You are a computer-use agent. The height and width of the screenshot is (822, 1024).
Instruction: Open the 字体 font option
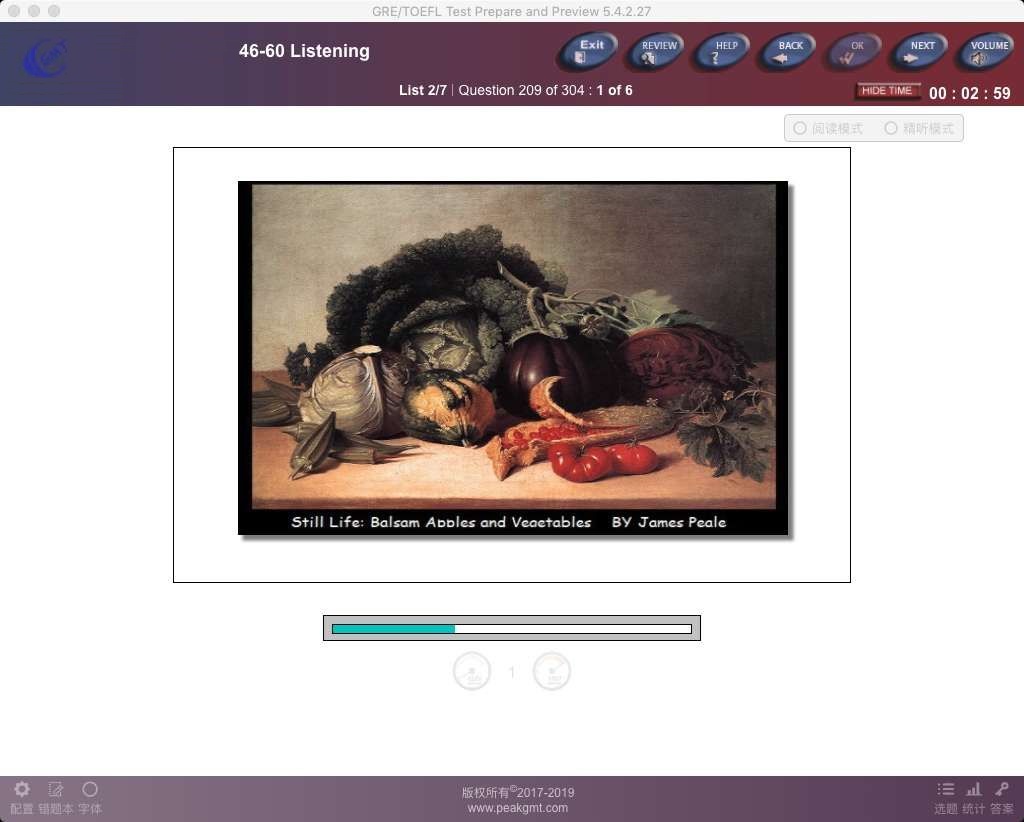click(90, 798)
